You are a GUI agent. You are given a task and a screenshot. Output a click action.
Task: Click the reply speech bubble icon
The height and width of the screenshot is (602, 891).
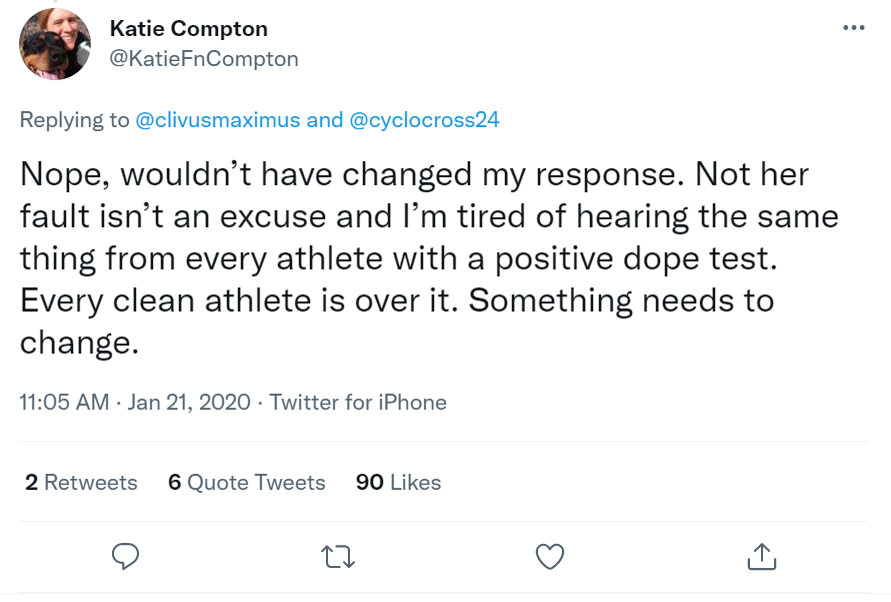coord(125,555)
